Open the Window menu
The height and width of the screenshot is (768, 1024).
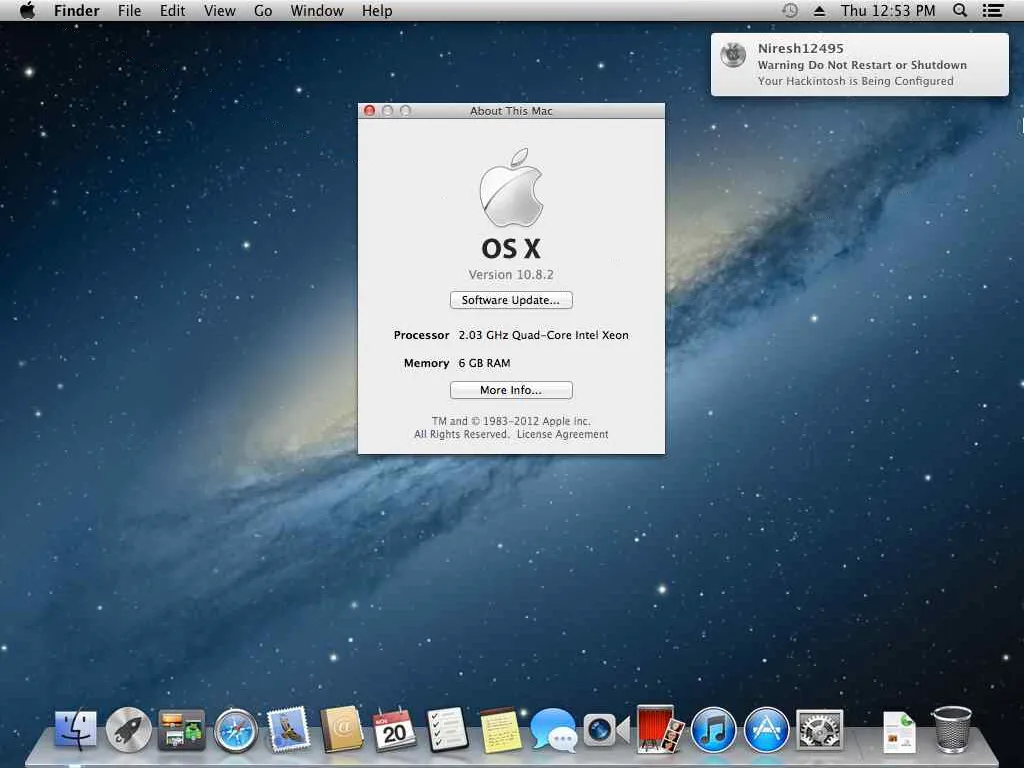[x=317, y=10]
